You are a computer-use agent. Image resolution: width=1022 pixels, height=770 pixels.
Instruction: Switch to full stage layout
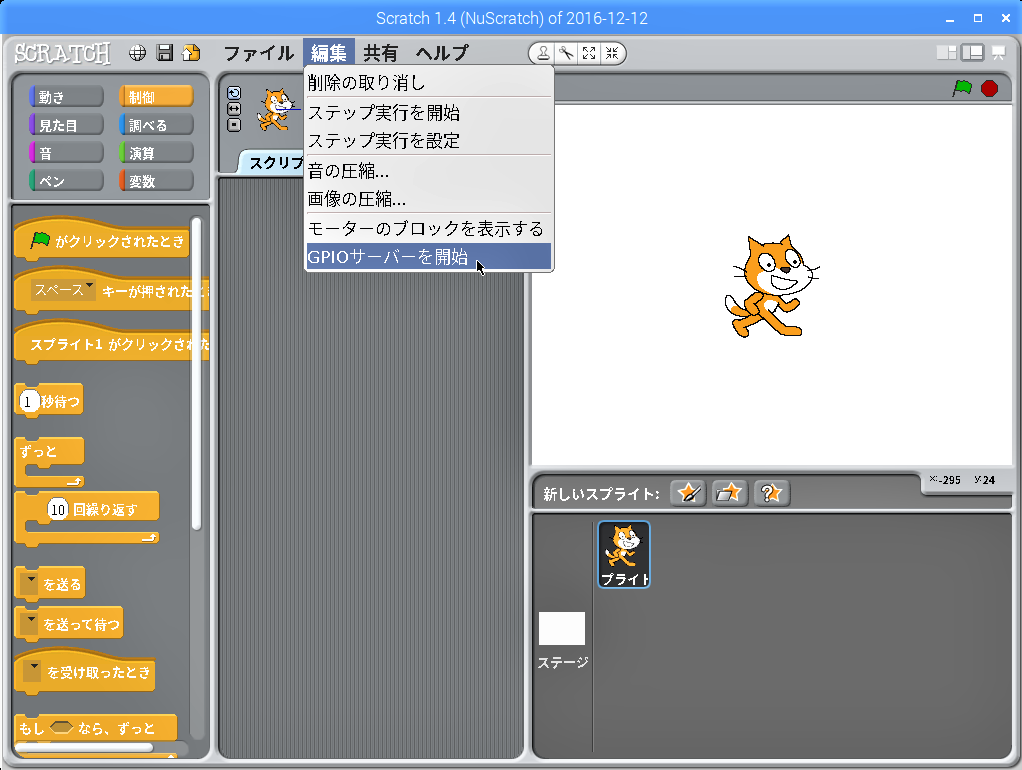[x=972, y=53]
